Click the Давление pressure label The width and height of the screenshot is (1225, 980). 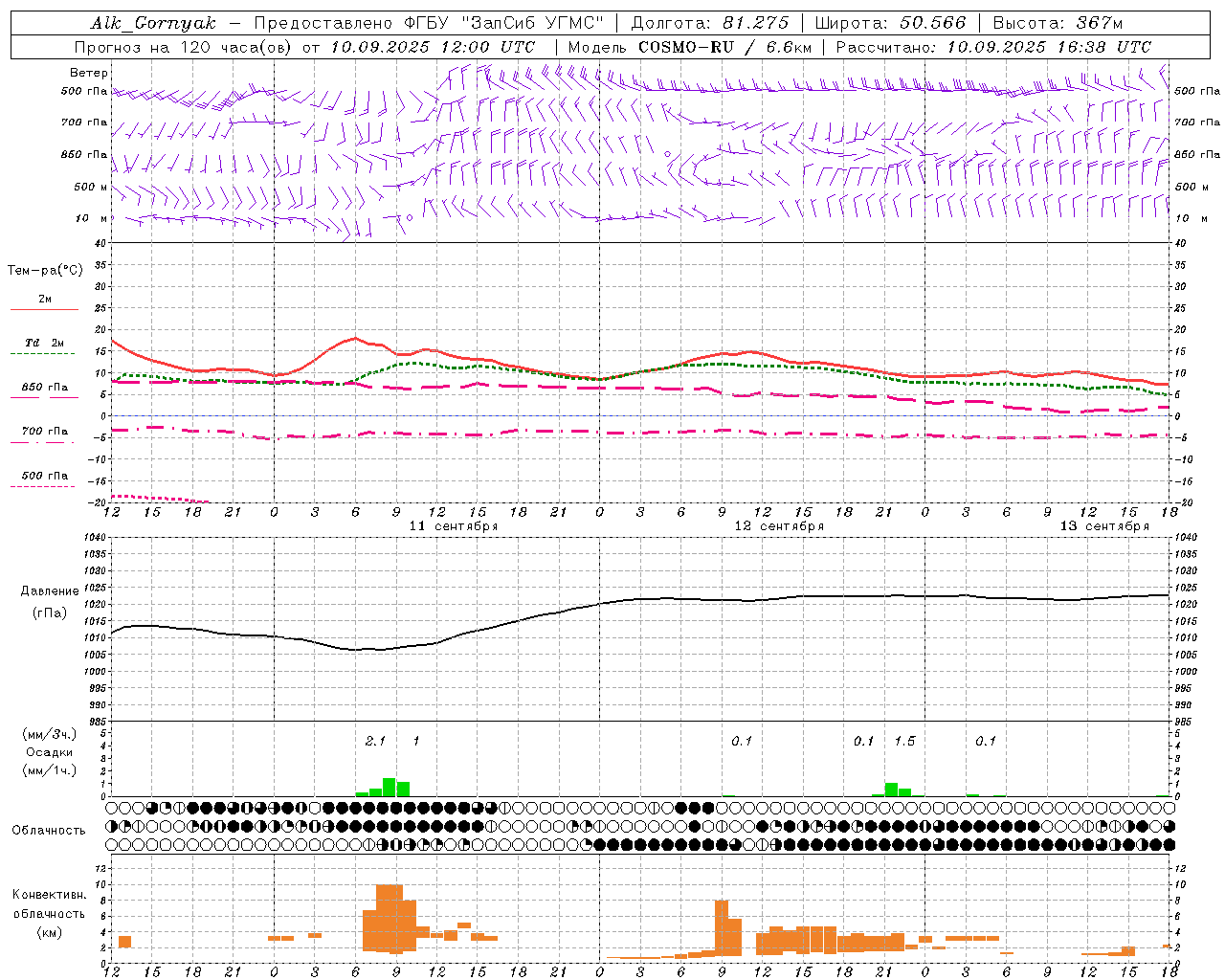50,591
